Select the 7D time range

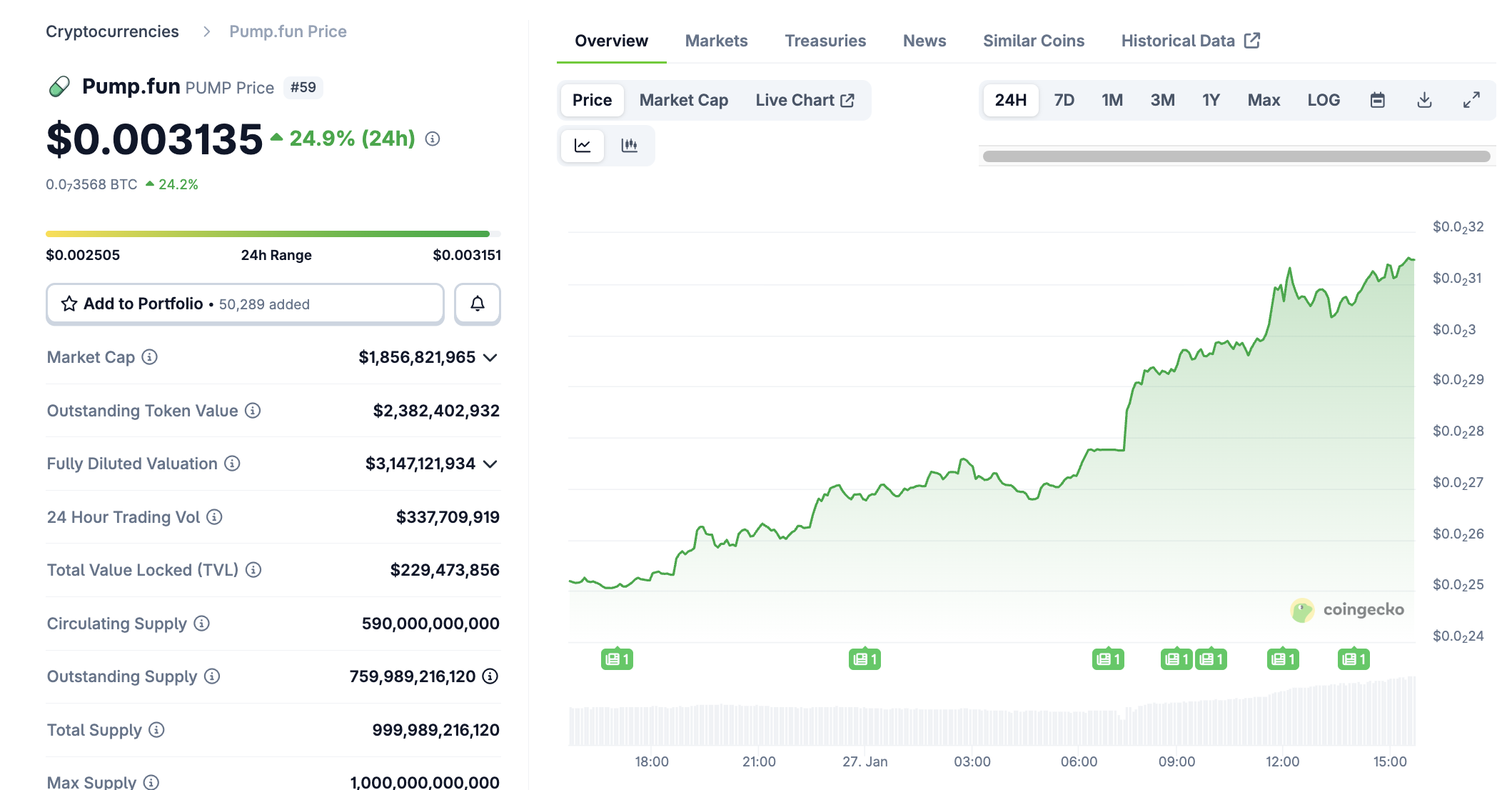coord(1063,100)
